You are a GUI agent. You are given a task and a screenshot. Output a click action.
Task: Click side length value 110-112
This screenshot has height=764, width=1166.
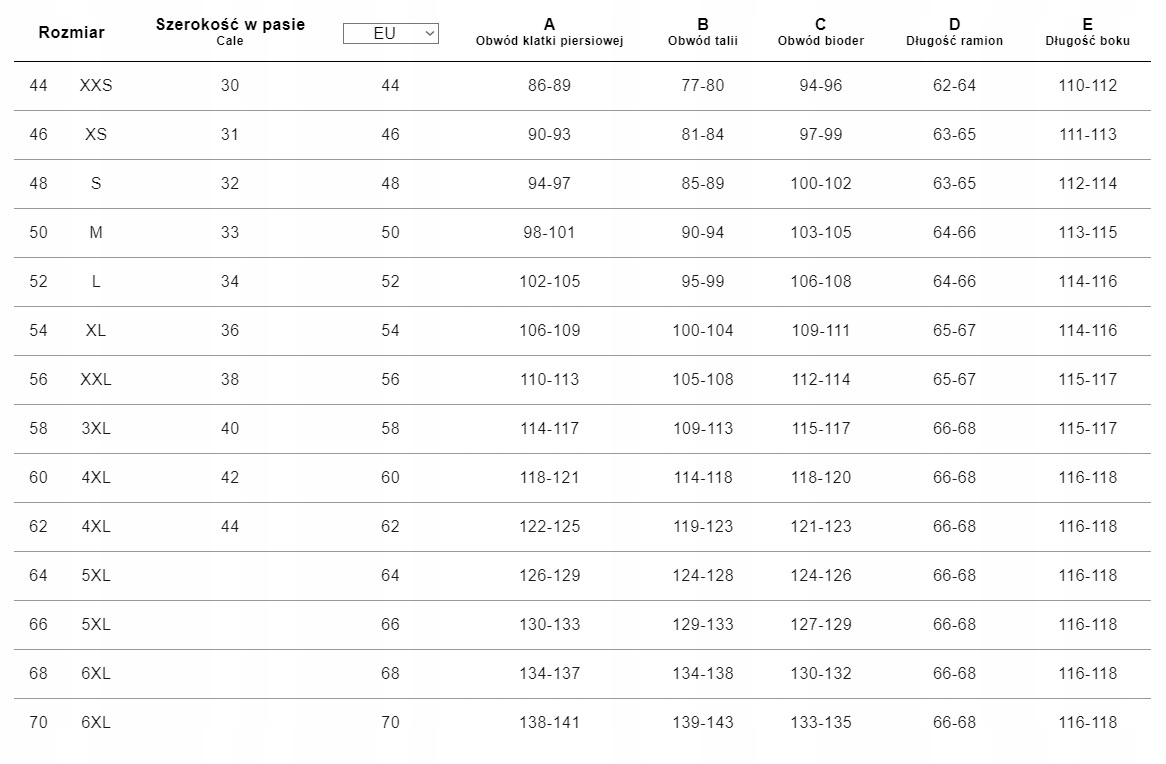pyautogui.click(x=1087, y=86)
